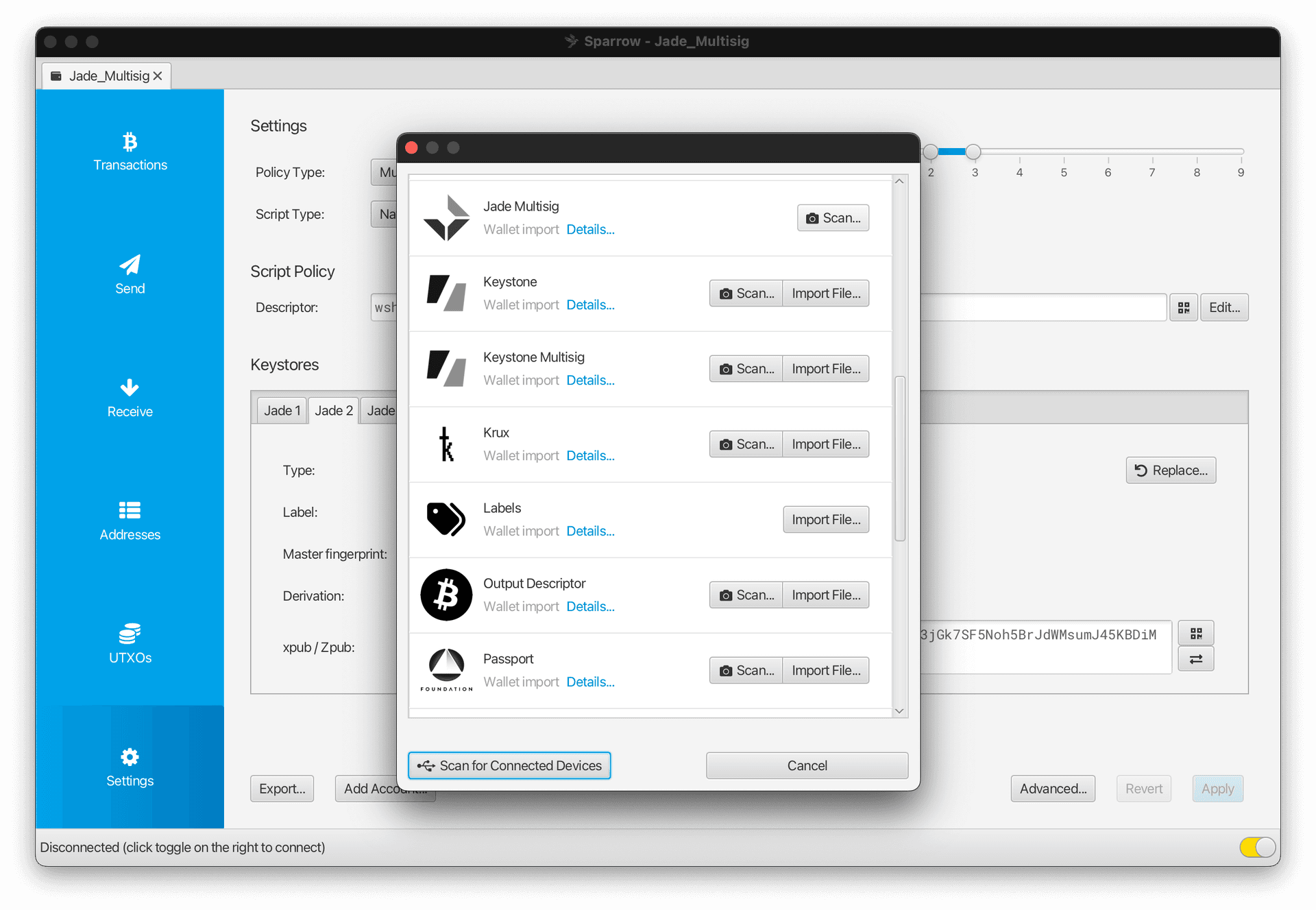Image resolution: width=1316 pixels, height=910 pixels.
Task: Scan Keystone Multisig wallet with camera
Action: (x=746, y=369)
